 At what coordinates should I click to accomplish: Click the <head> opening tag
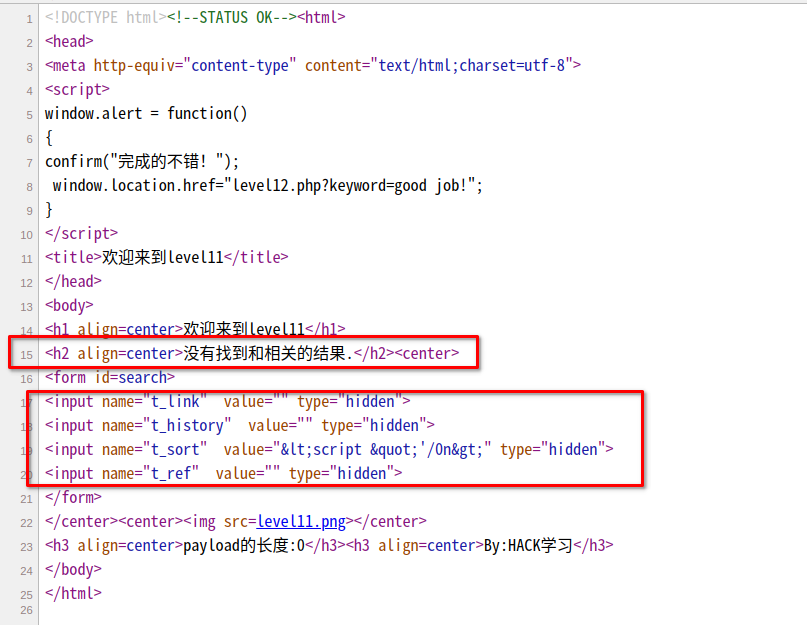(69, 41)
